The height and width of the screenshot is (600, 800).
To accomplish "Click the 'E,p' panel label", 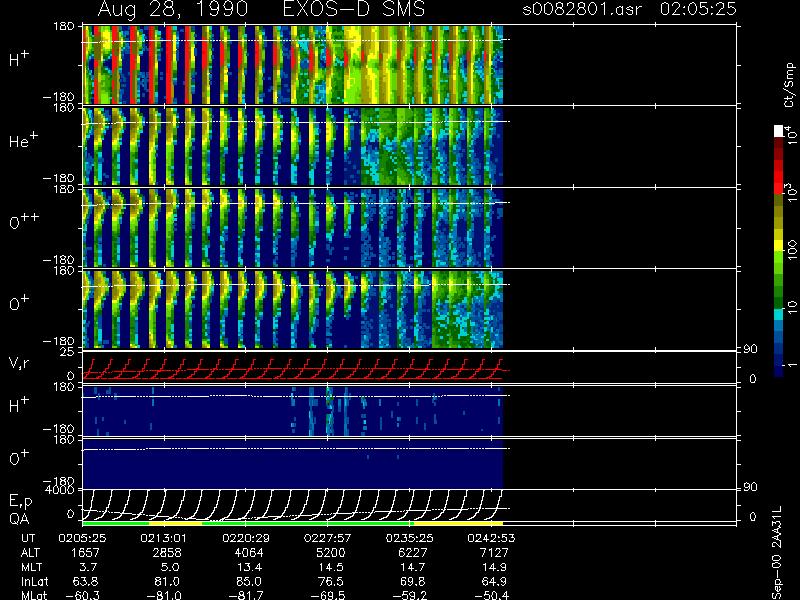I will (x=20, y=502).
